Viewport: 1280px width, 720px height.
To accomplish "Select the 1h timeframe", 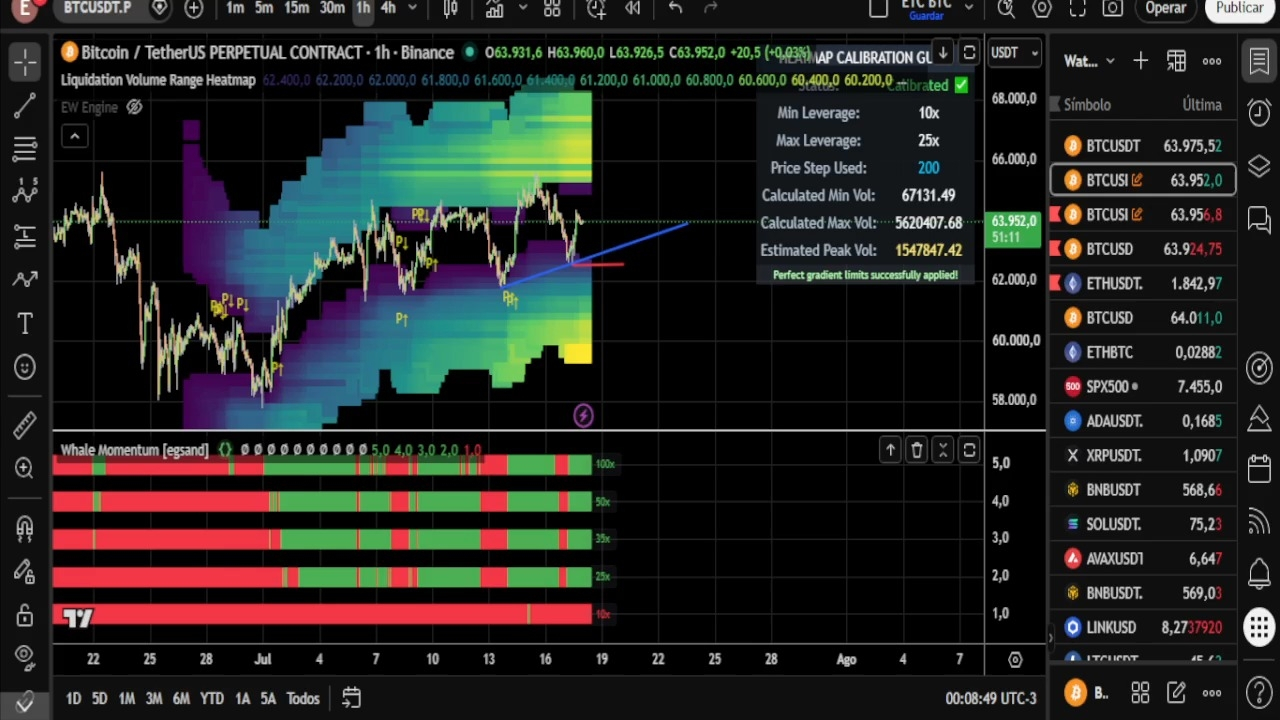I will pyautogui.click(x=363, y=8).
